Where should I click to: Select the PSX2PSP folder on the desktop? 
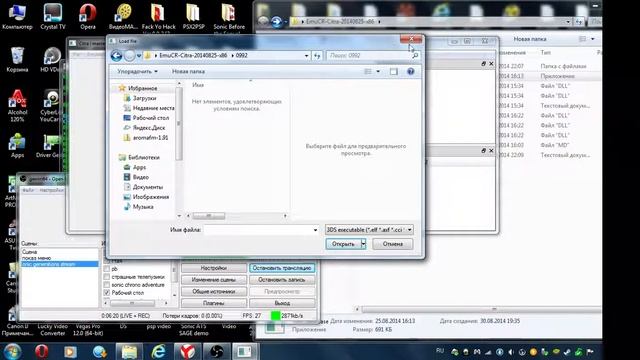point(193,16)
